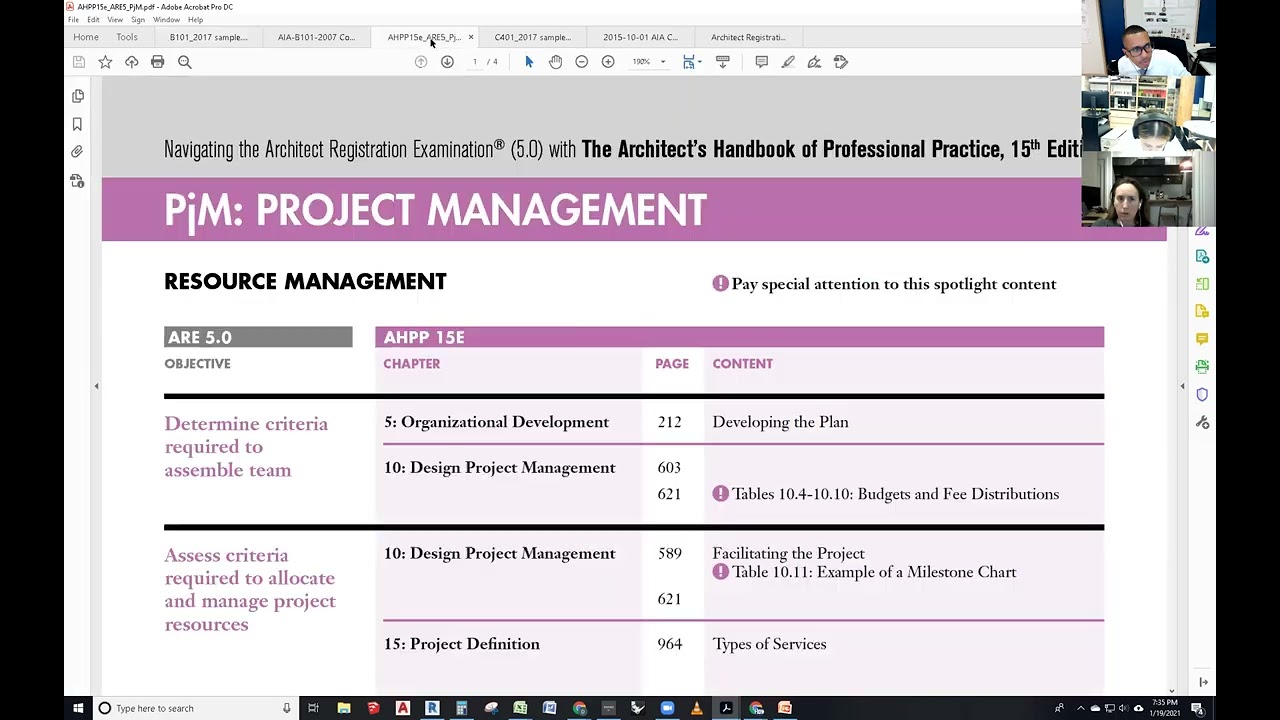
Task: Open the attachments paperclip panel
Action: [77, 152]
